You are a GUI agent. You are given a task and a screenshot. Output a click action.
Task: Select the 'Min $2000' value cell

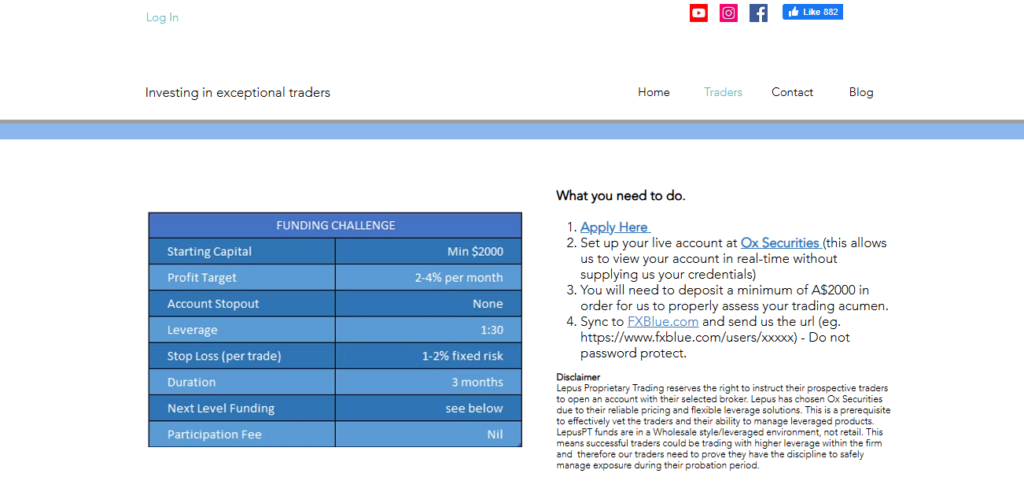428,252
